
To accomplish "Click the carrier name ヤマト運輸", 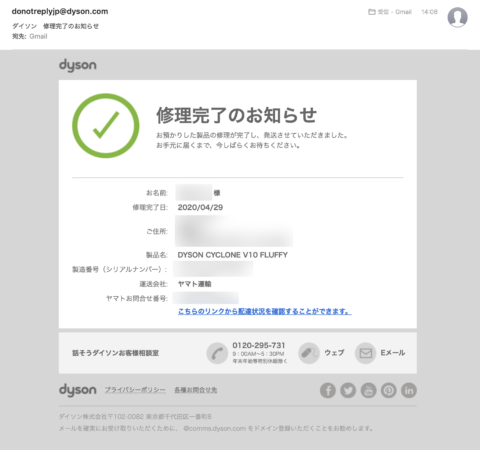I will pyautogui.click(x=194, y=284).
